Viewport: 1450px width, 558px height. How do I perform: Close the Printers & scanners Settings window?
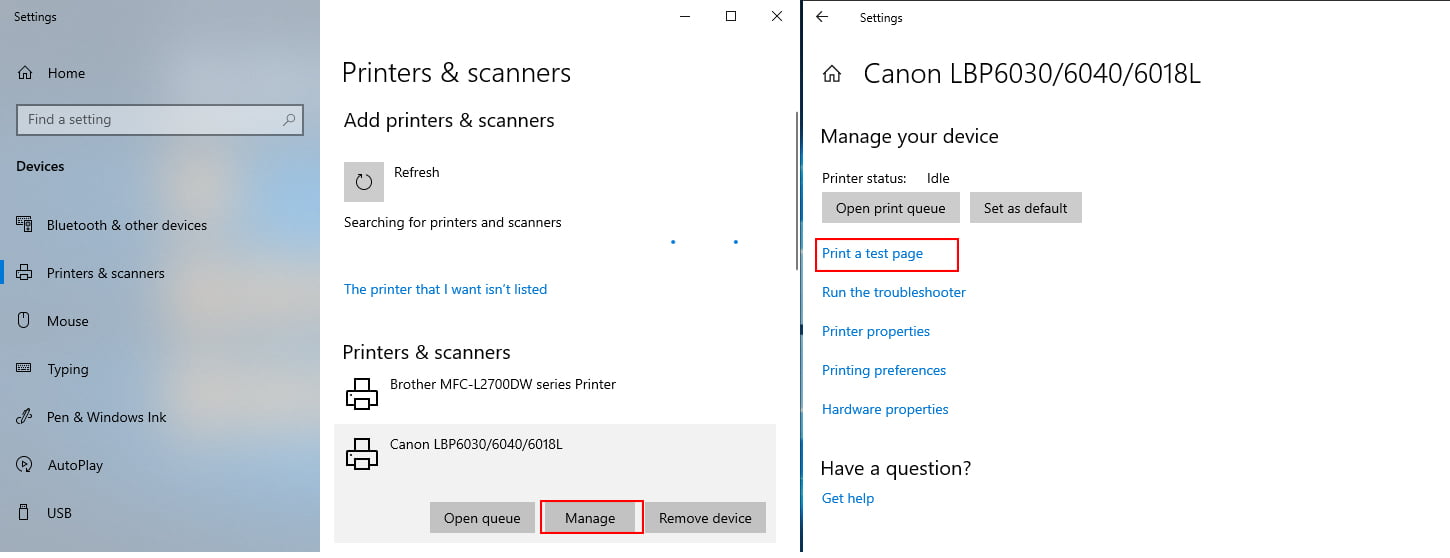(x=777, y=16)
